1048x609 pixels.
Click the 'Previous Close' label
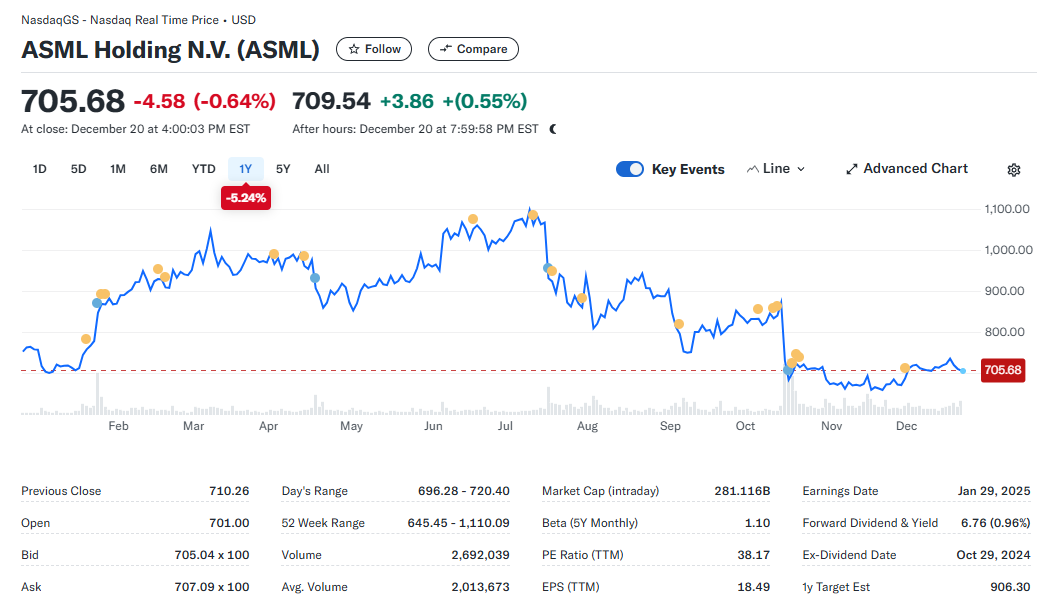point(61,491)
